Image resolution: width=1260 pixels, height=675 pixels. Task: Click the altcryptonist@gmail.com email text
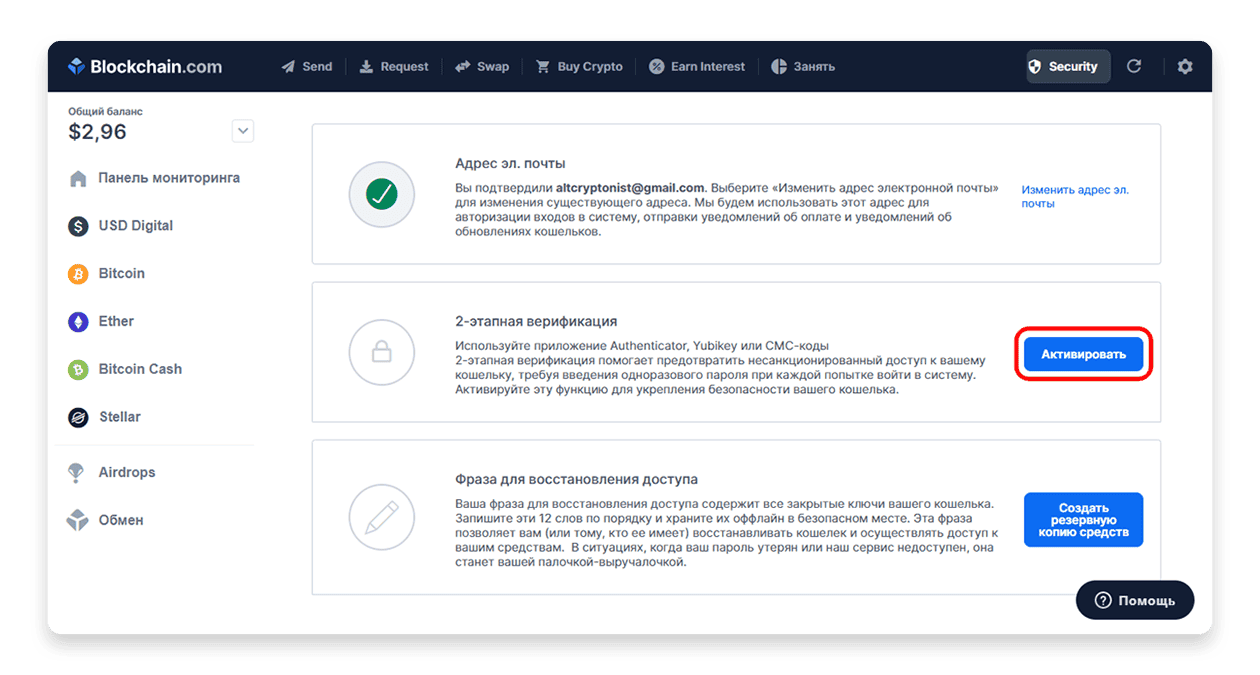click(x=630, y=188)
